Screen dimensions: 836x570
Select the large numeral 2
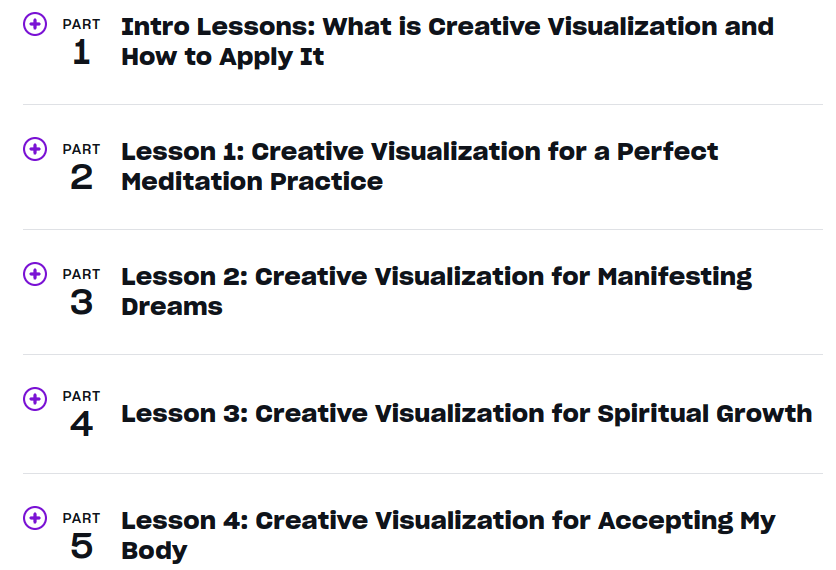click(81, 178)
